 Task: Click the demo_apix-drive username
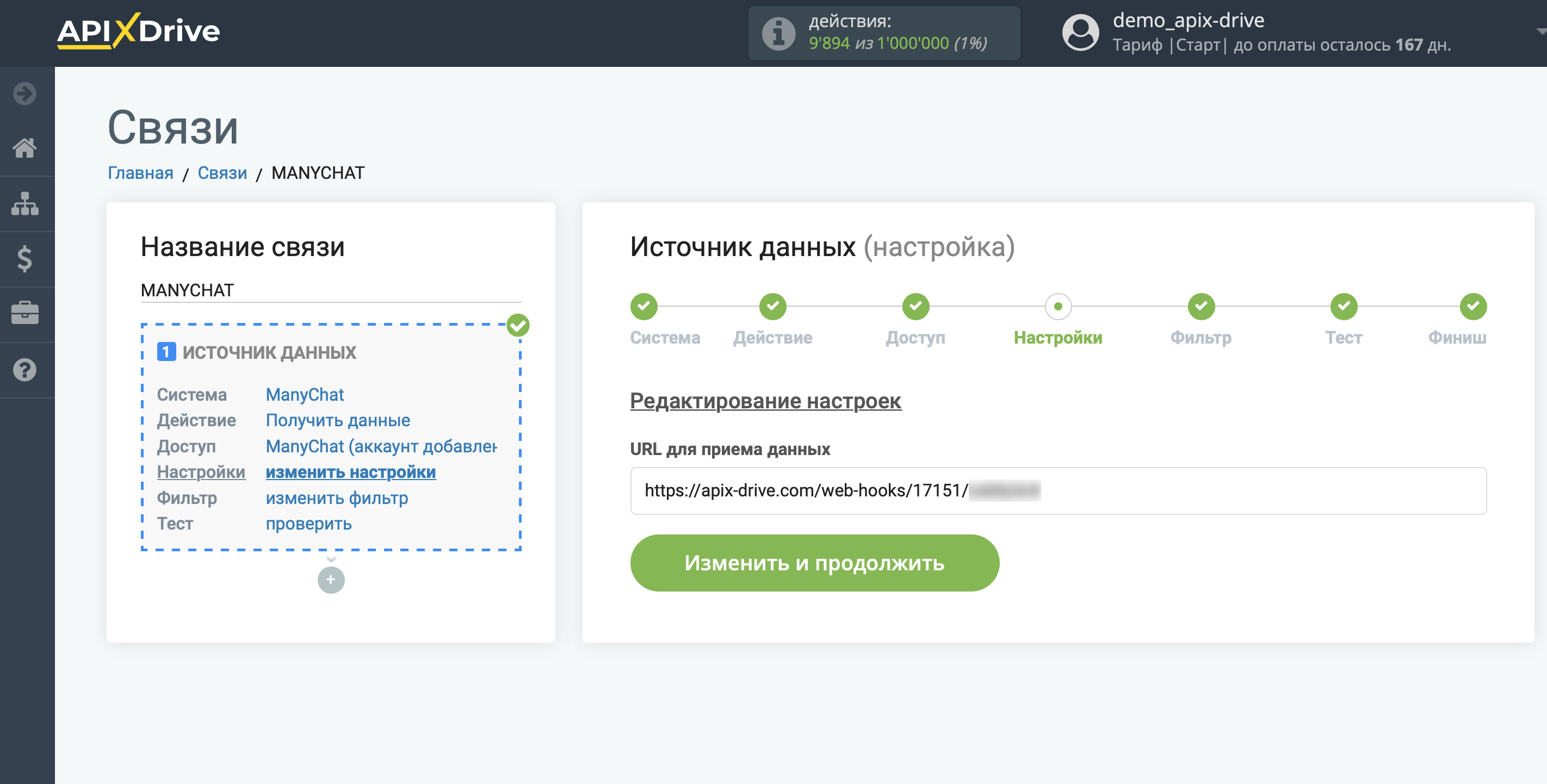(1189, 21)
